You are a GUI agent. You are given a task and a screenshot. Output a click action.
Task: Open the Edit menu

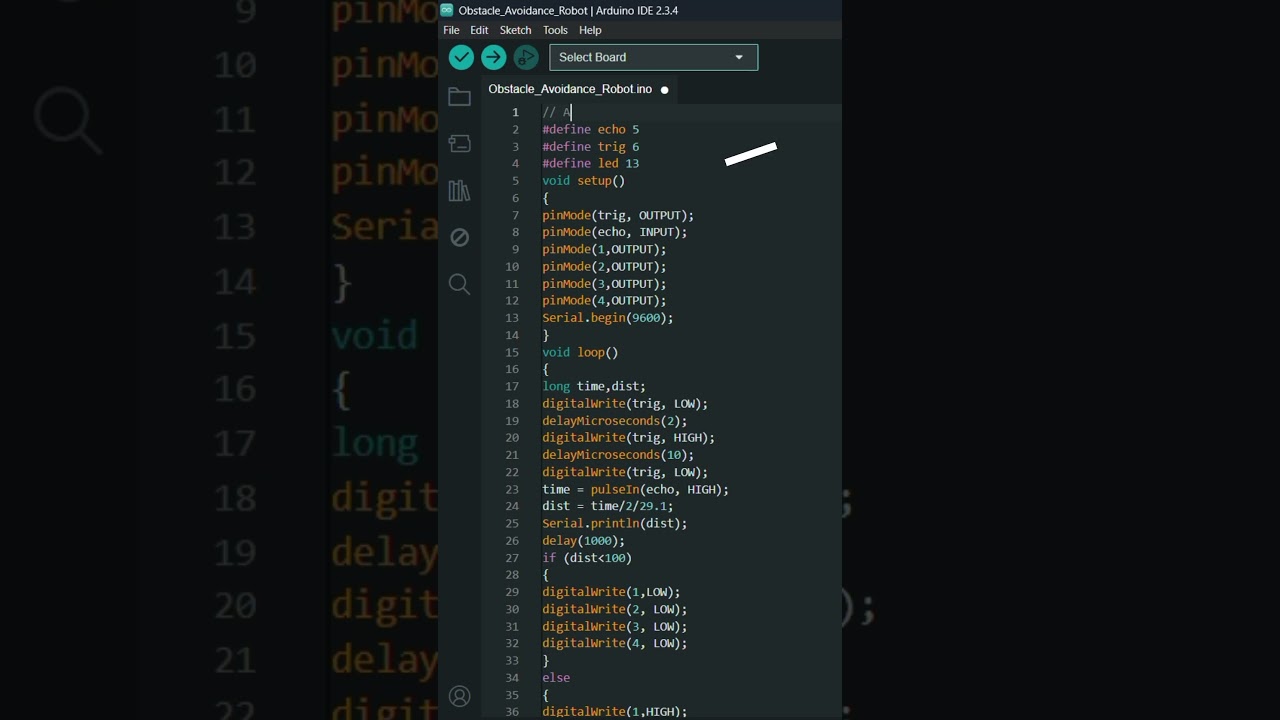pyautogui.click(x=479, y=30)
